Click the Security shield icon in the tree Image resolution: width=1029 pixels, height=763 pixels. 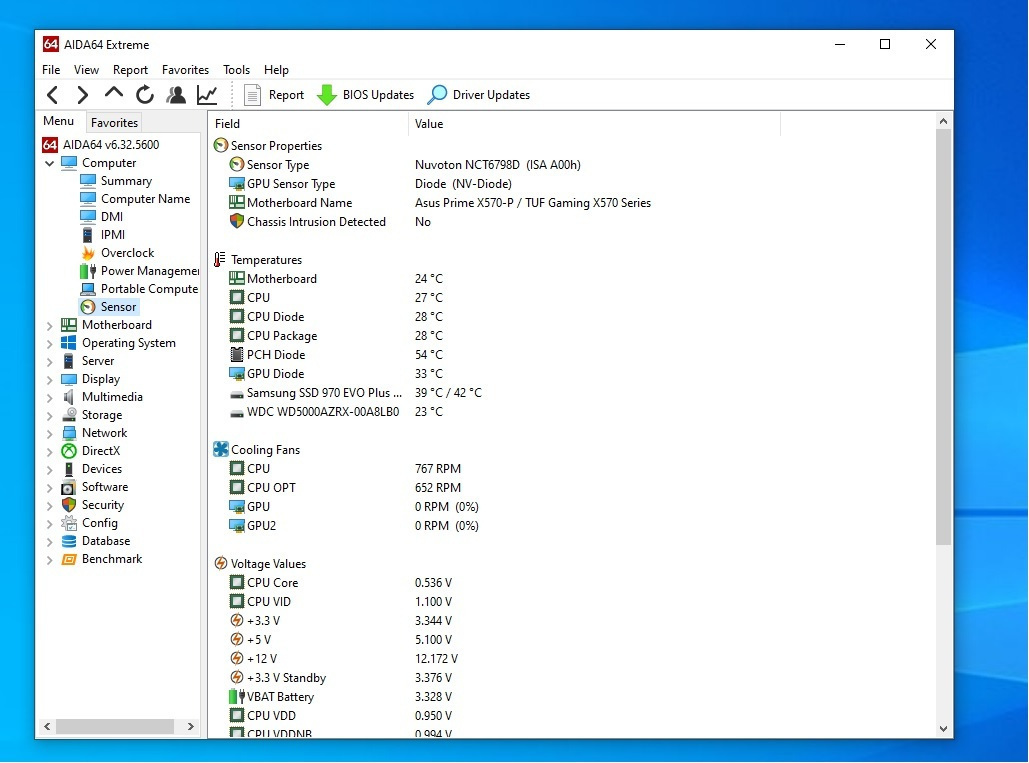tap(68, 505)
